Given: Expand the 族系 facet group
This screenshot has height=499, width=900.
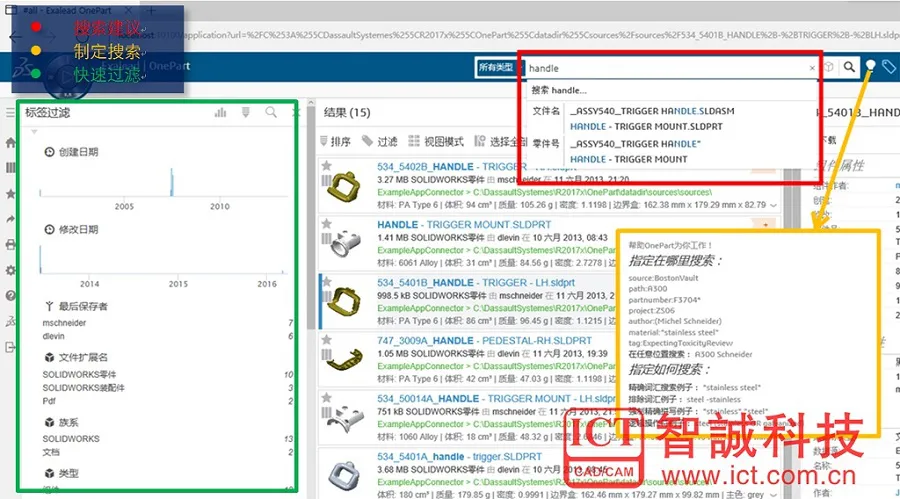Looking at the screenshot, I should [61, 422].
